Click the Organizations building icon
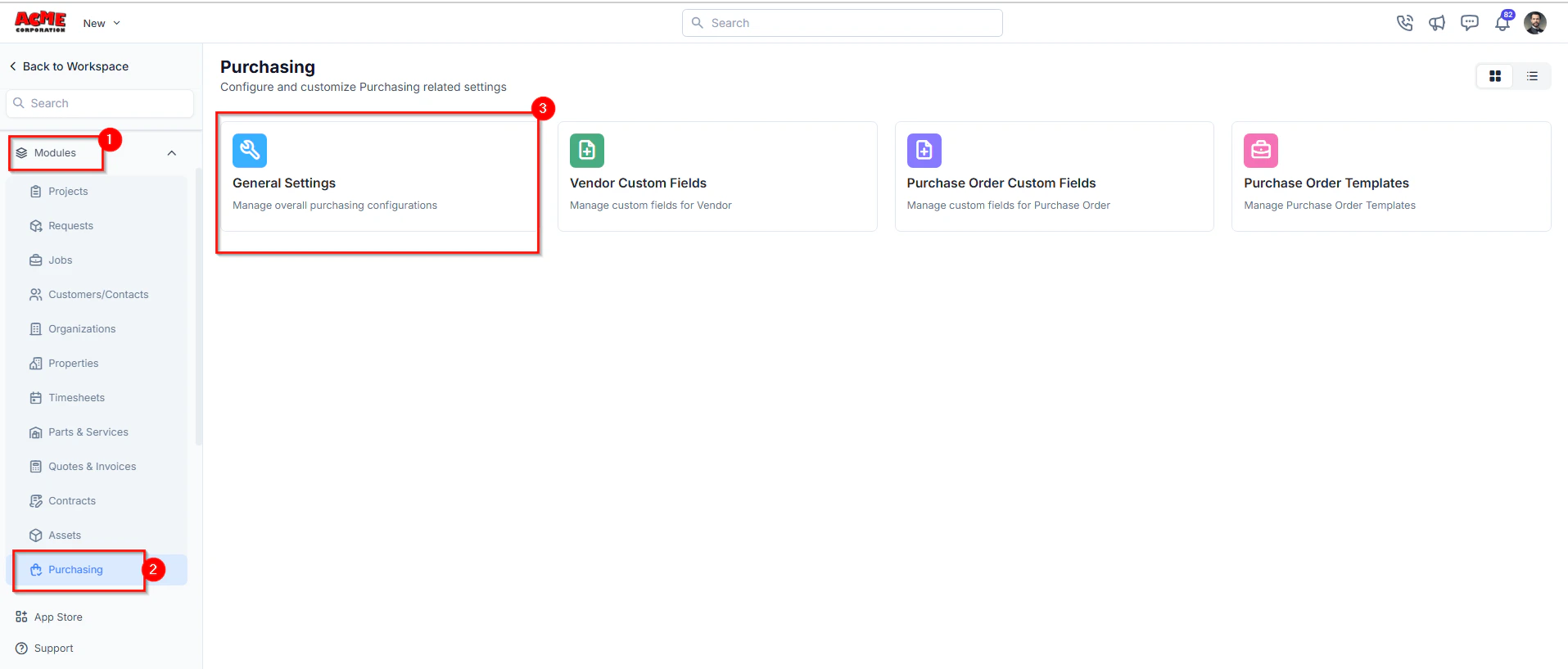 click(36, 329)
